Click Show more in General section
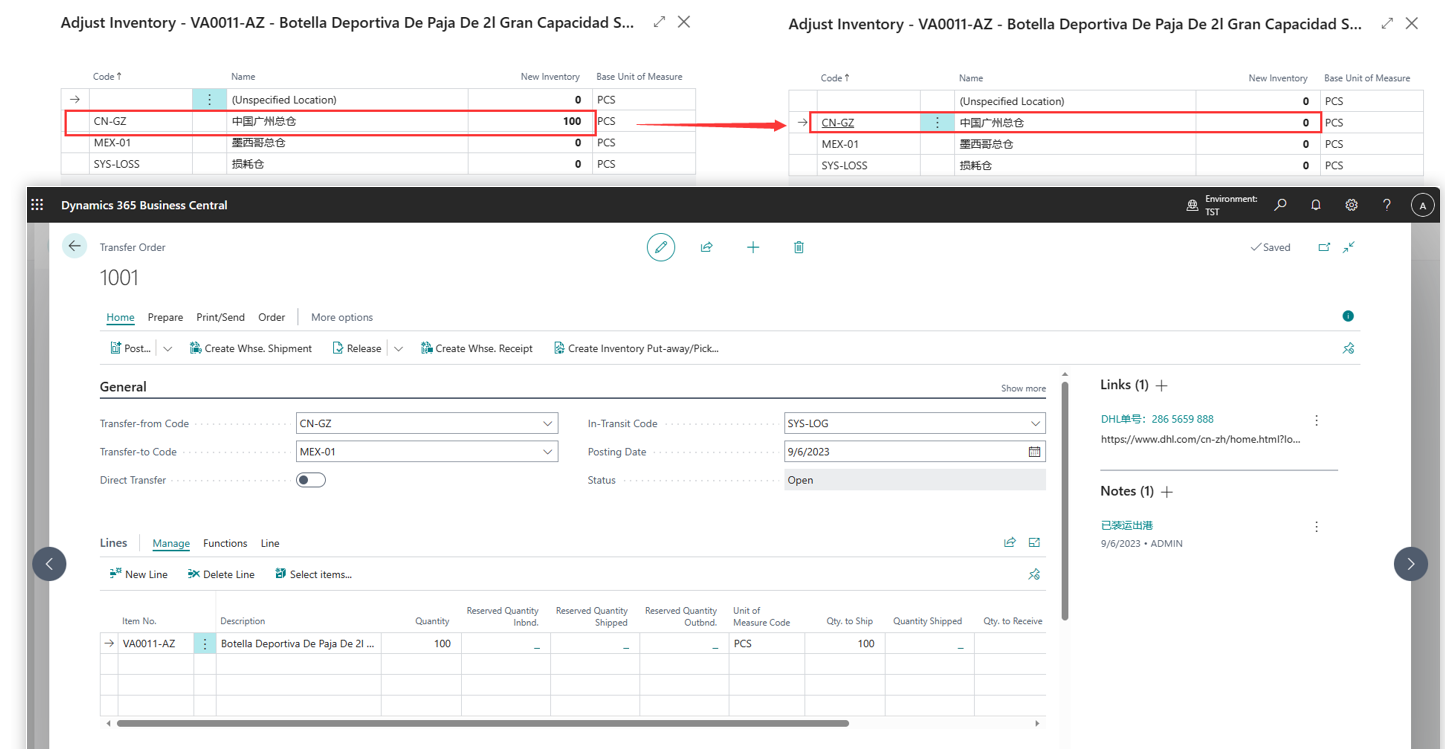This screenshot has width=1445, height=749. pos(1023,388)
